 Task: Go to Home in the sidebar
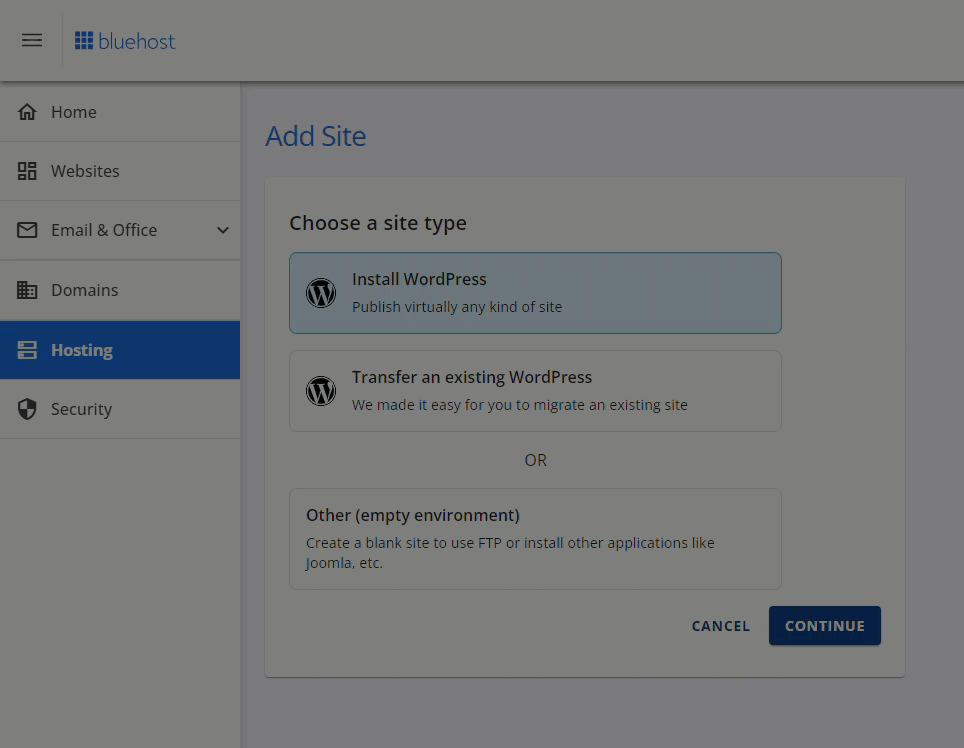tap(120, 112)
